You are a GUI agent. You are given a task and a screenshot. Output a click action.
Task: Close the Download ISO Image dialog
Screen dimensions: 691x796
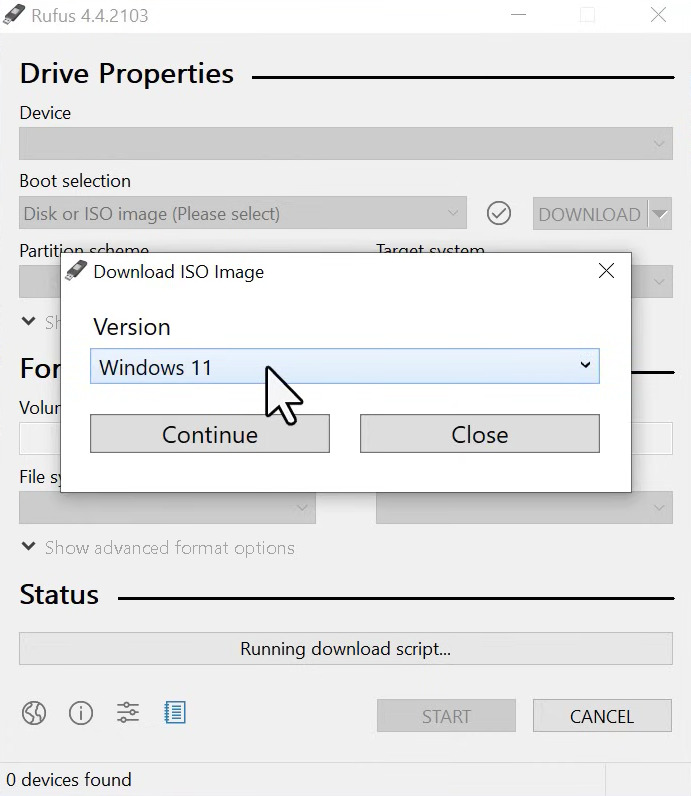[x=606, y=271]
